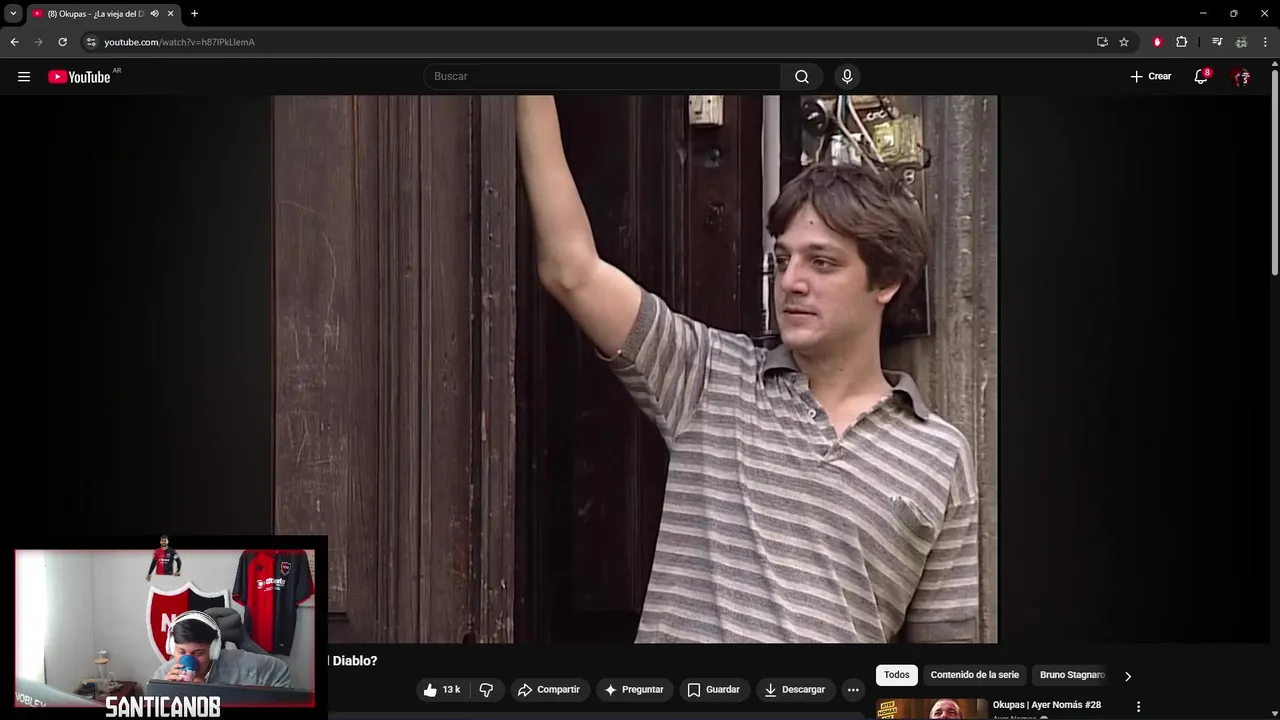Mute the Okupas tab via speaker icon
The height and width of the screenshot is (720, 1280).
(x=154, y=13)
